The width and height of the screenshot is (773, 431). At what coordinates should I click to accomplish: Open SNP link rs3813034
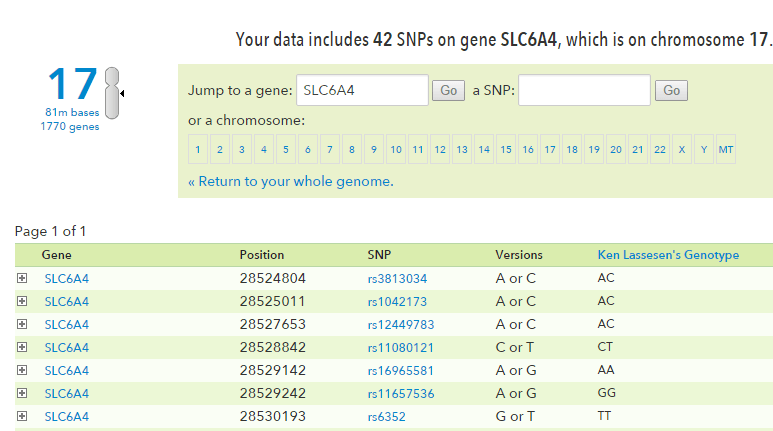pyautogui.click(x=397, y=278)
